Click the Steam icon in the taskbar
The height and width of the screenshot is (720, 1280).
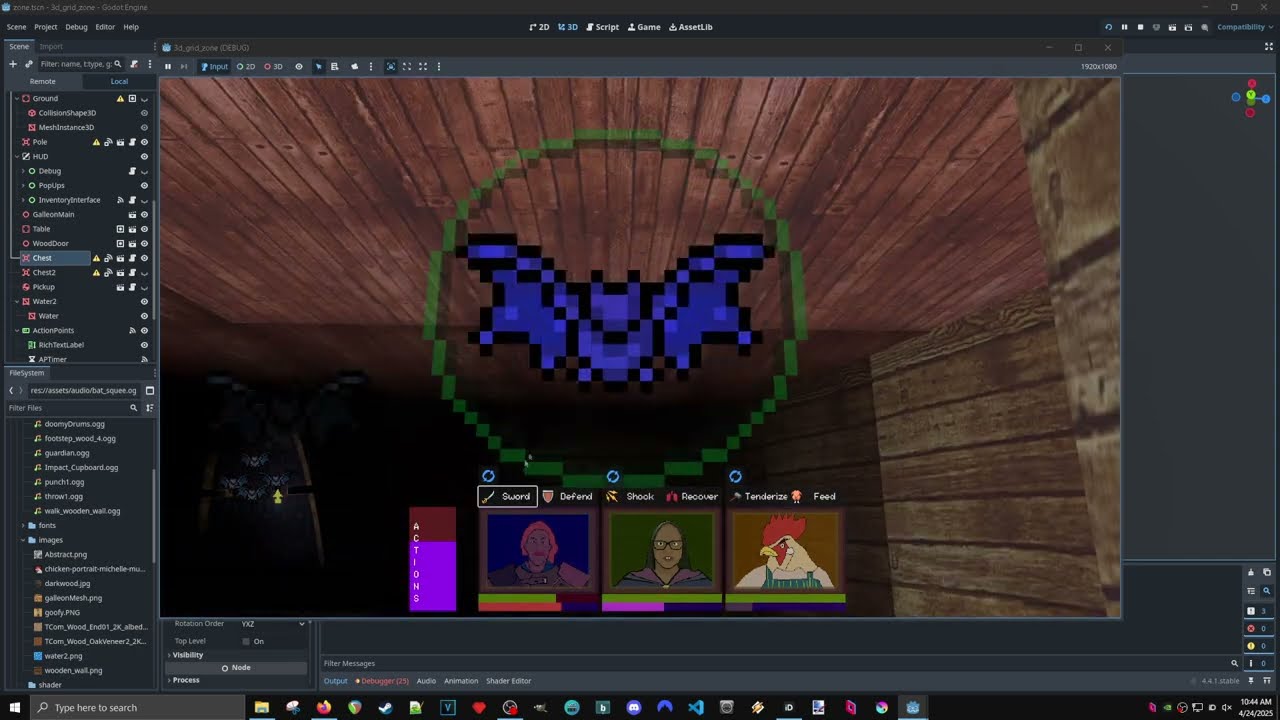pyautogui.click(x=385, y=707)
